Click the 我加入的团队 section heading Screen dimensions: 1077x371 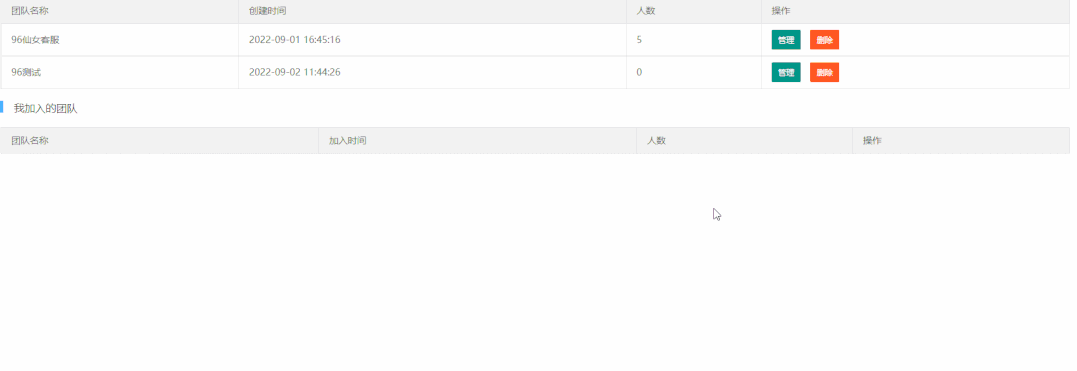tap(45, 109)
